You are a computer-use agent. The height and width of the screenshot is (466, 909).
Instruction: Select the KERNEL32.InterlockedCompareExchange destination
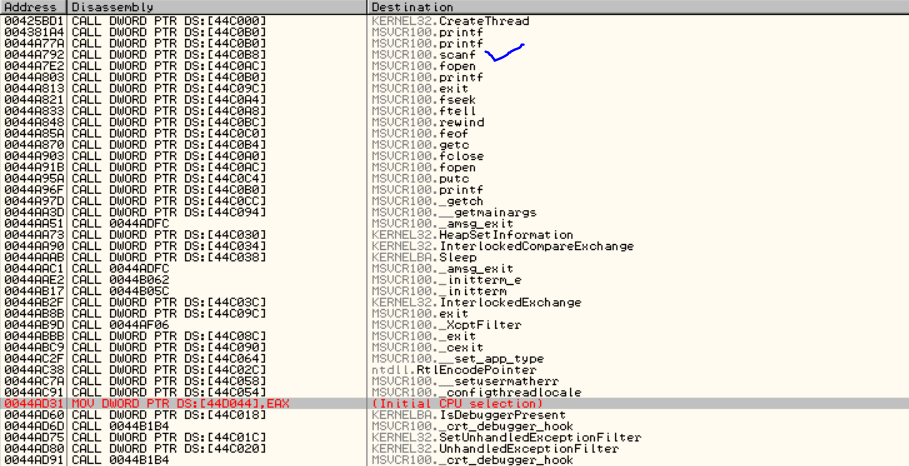click(x=503, y=246)
